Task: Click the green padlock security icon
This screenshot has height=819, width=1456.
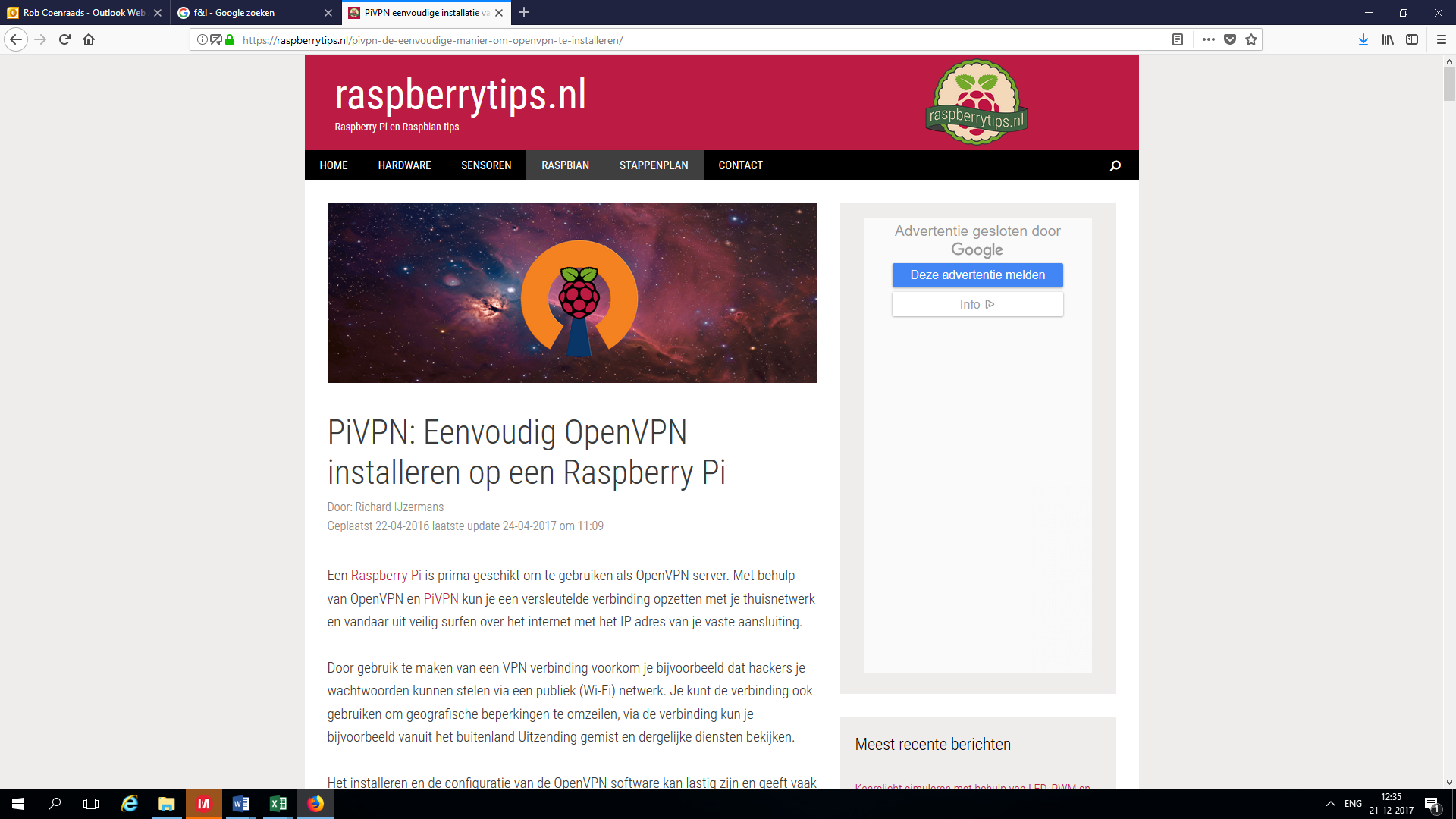Action: coord(230,39)
